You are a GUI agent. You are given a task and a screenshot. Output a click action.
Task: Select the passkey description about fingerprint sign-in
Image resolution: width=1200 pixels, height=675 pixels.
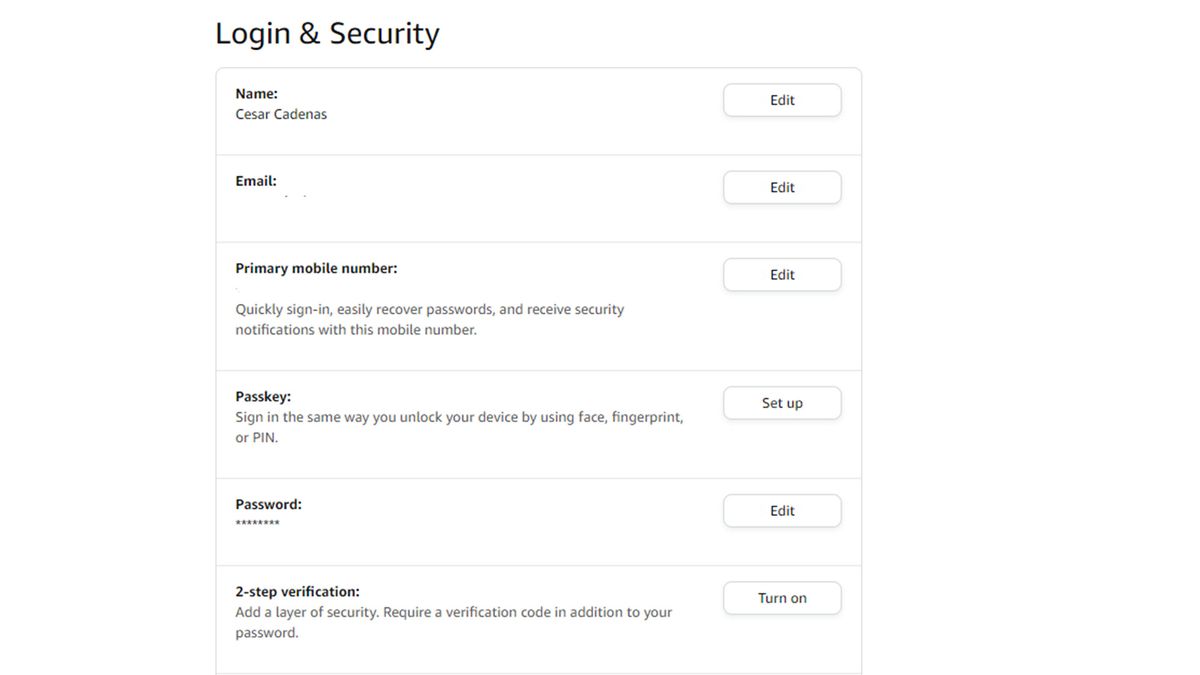pos(459,427)
